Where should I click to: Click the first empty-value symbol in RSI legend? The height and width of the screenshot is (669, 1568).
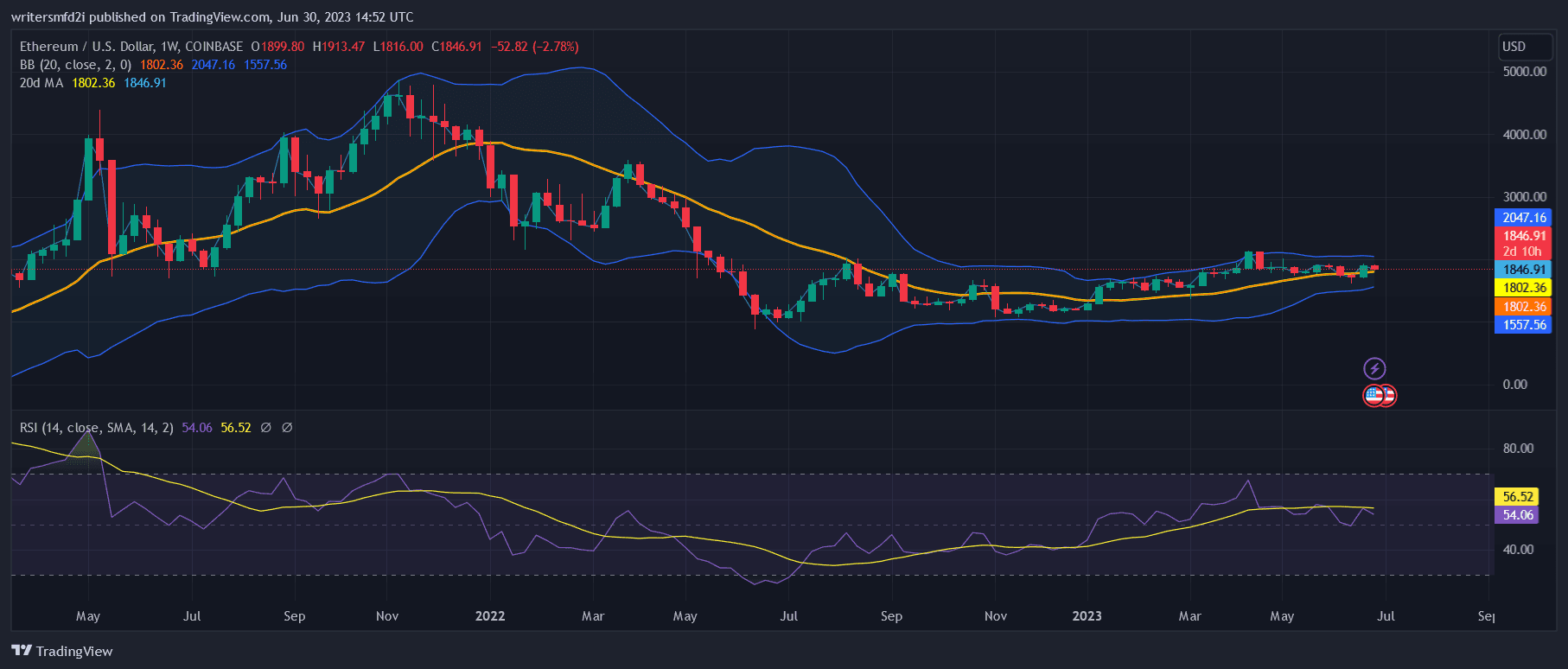pyautogui.click(x=266, y=428)
